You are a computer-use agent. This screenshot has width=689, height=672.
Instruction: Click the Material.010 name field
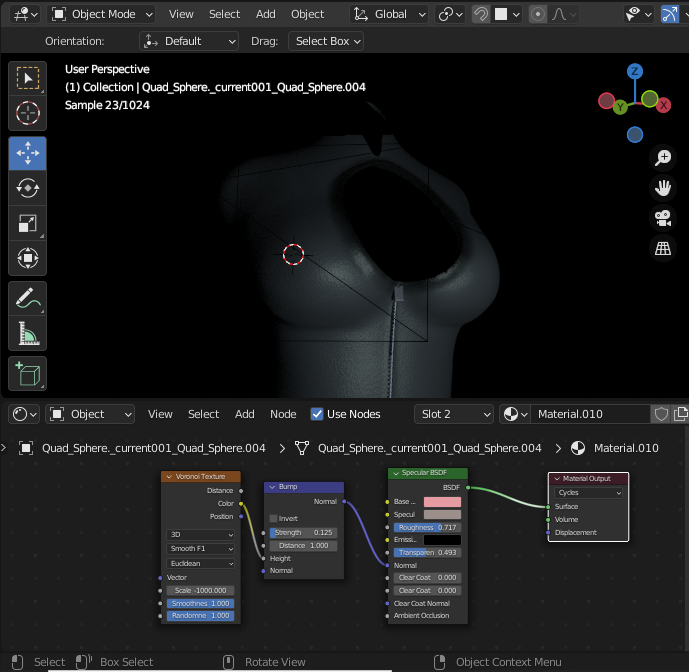589,414
